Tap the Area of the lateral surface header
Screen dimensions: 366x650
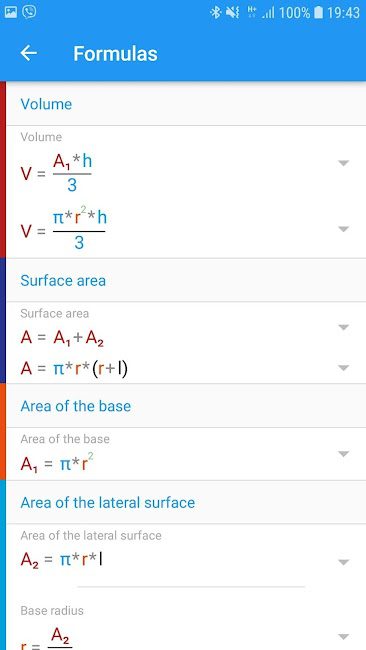click(186, 502)
